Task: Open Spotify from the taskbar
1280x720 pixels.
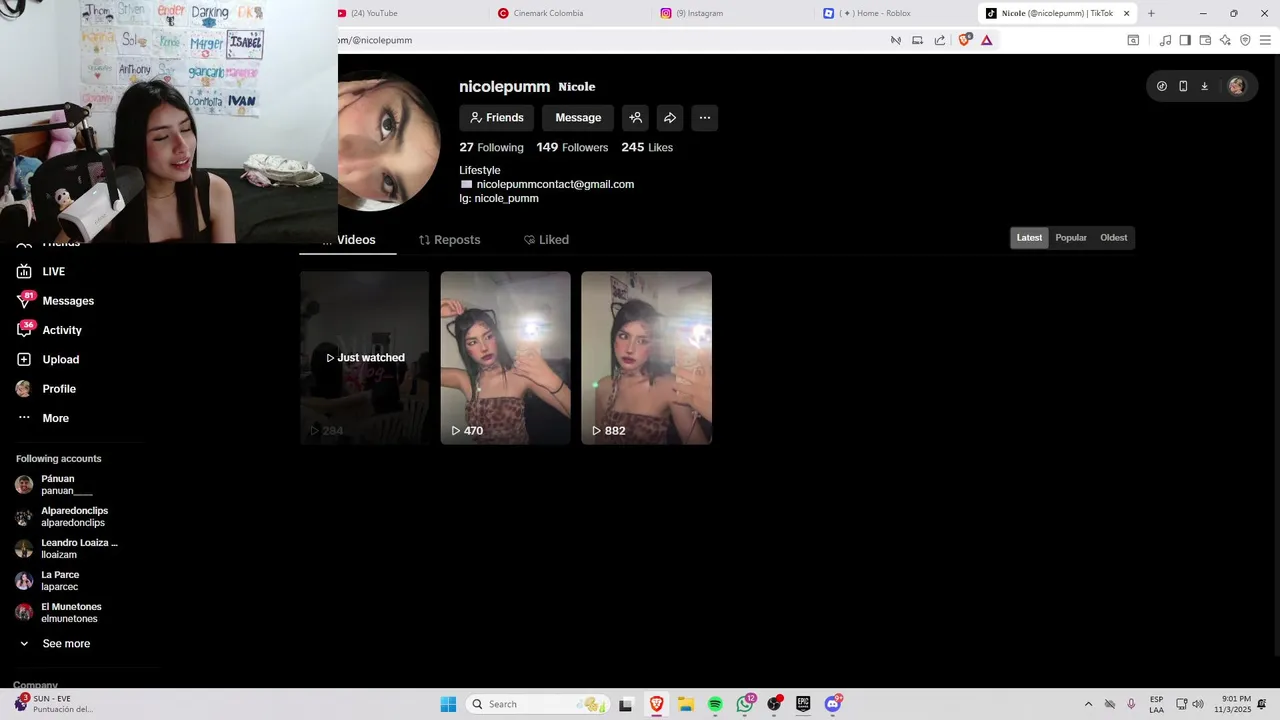Action: pos(715,704)
